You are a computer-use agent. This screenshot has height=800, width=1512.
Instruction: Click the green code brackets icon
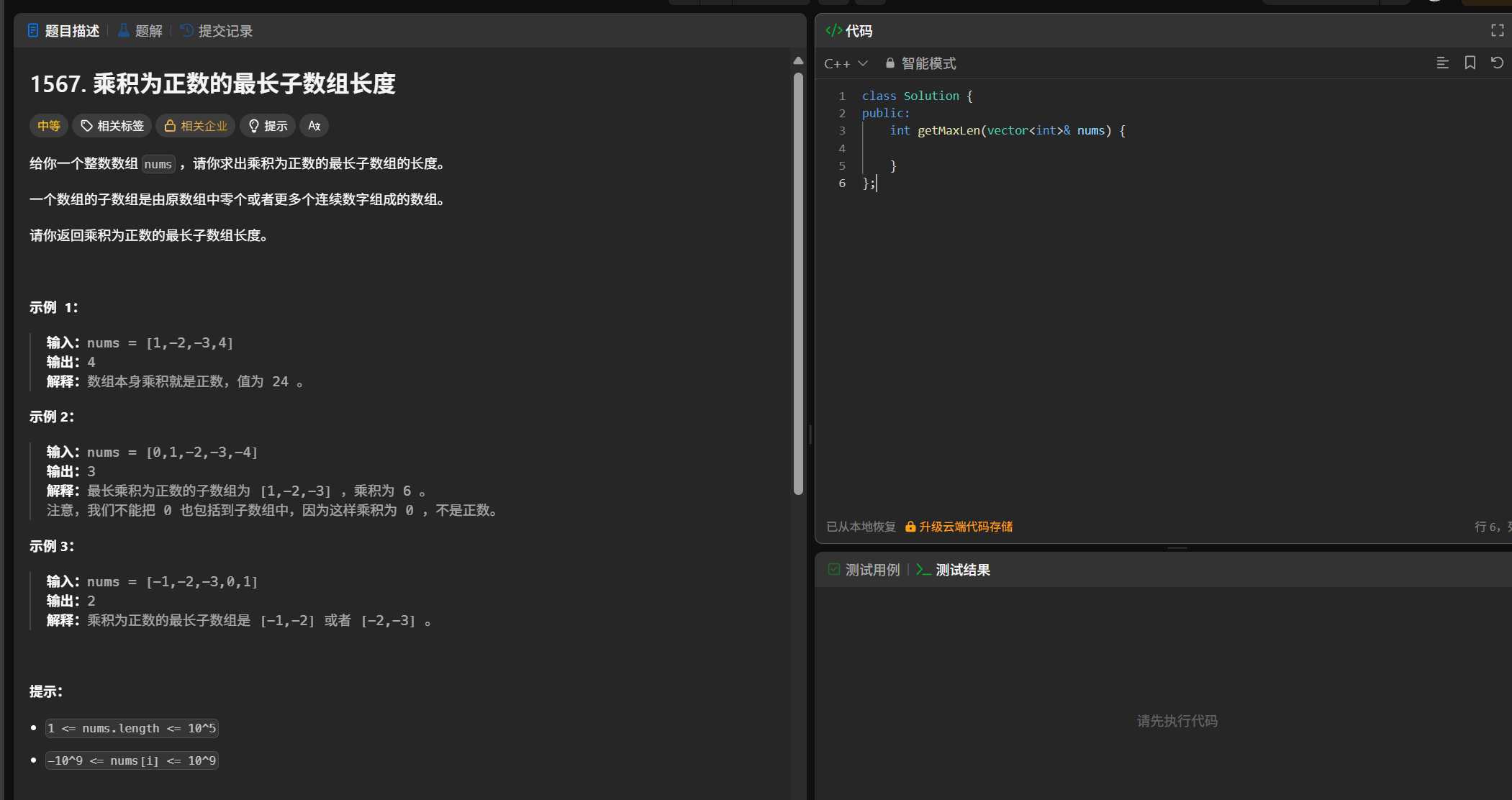click(x=833, y=30)
